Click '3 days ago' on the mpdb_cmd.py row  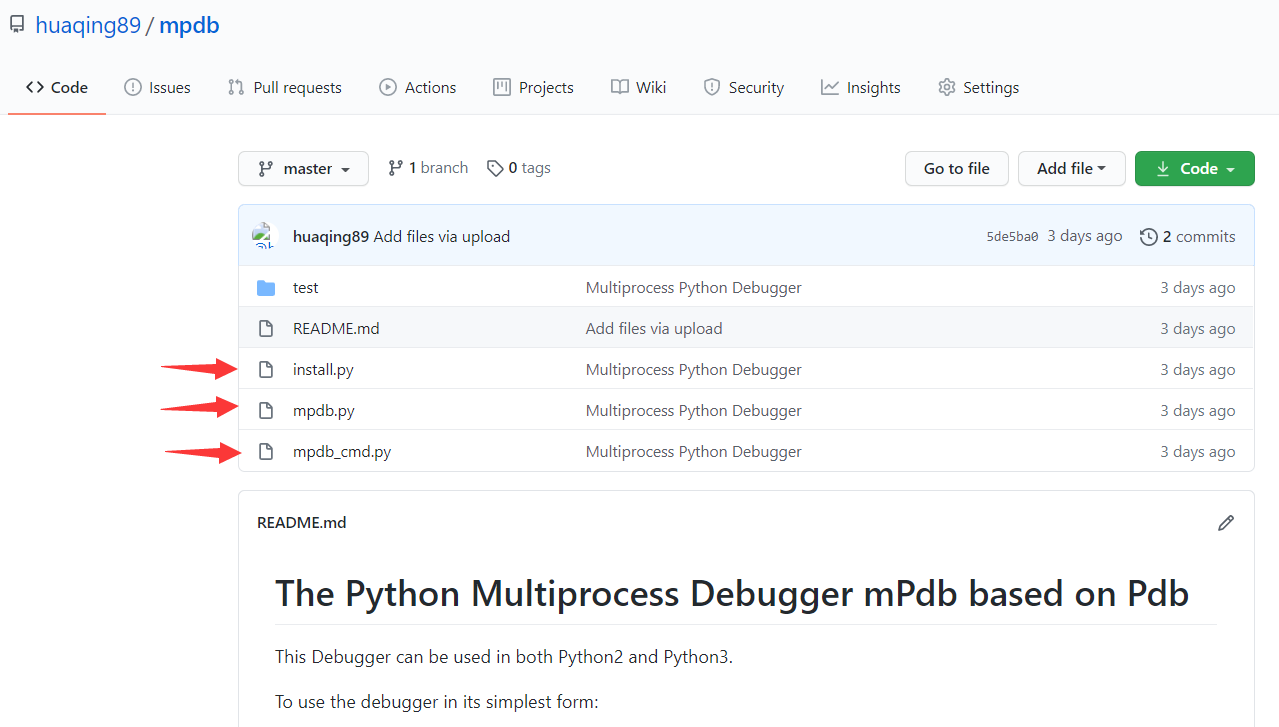[1198, 452]
